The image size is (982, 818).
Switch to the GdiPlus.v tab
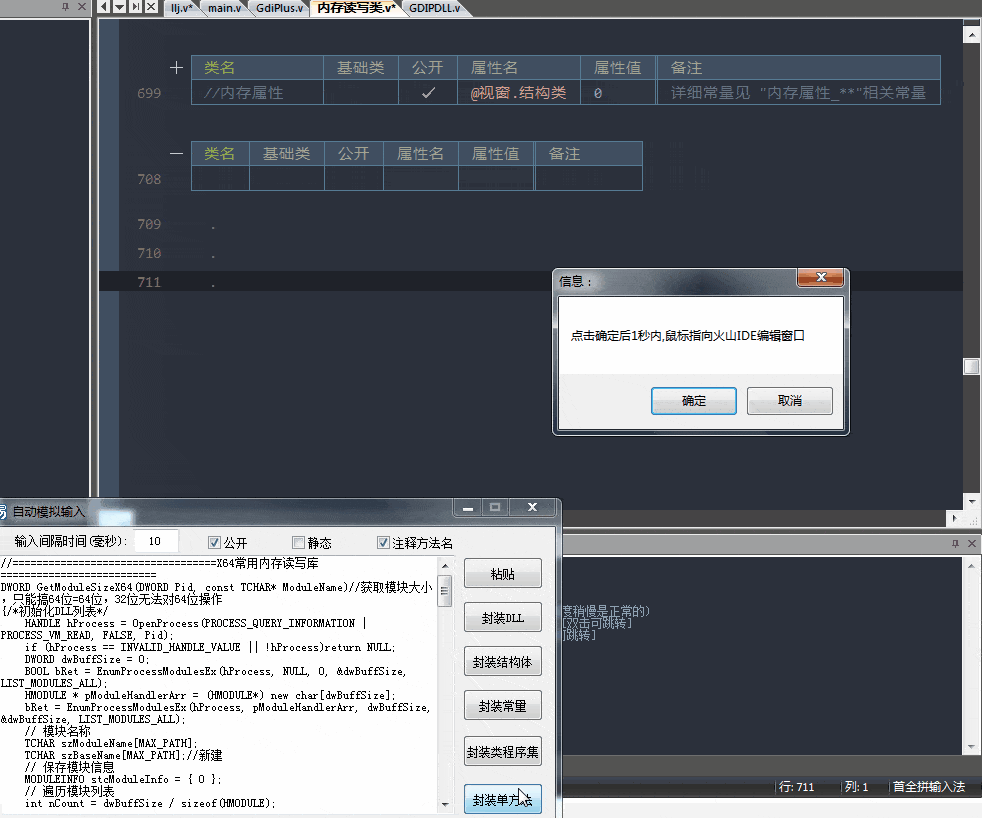(279, 8)
